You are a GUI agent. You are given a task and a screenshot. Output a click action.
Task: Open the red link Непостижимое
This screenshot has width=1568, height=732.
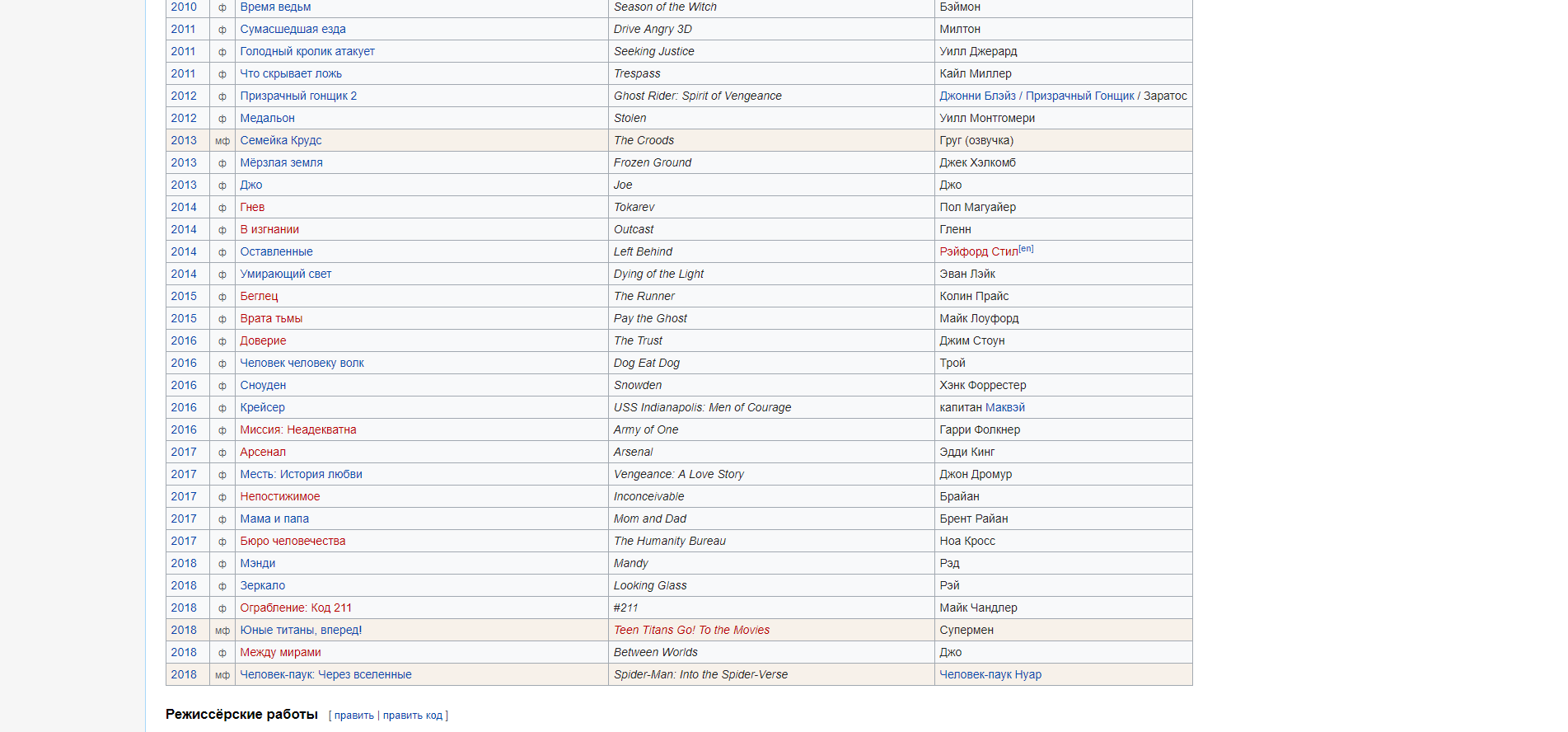pos(279,496)
